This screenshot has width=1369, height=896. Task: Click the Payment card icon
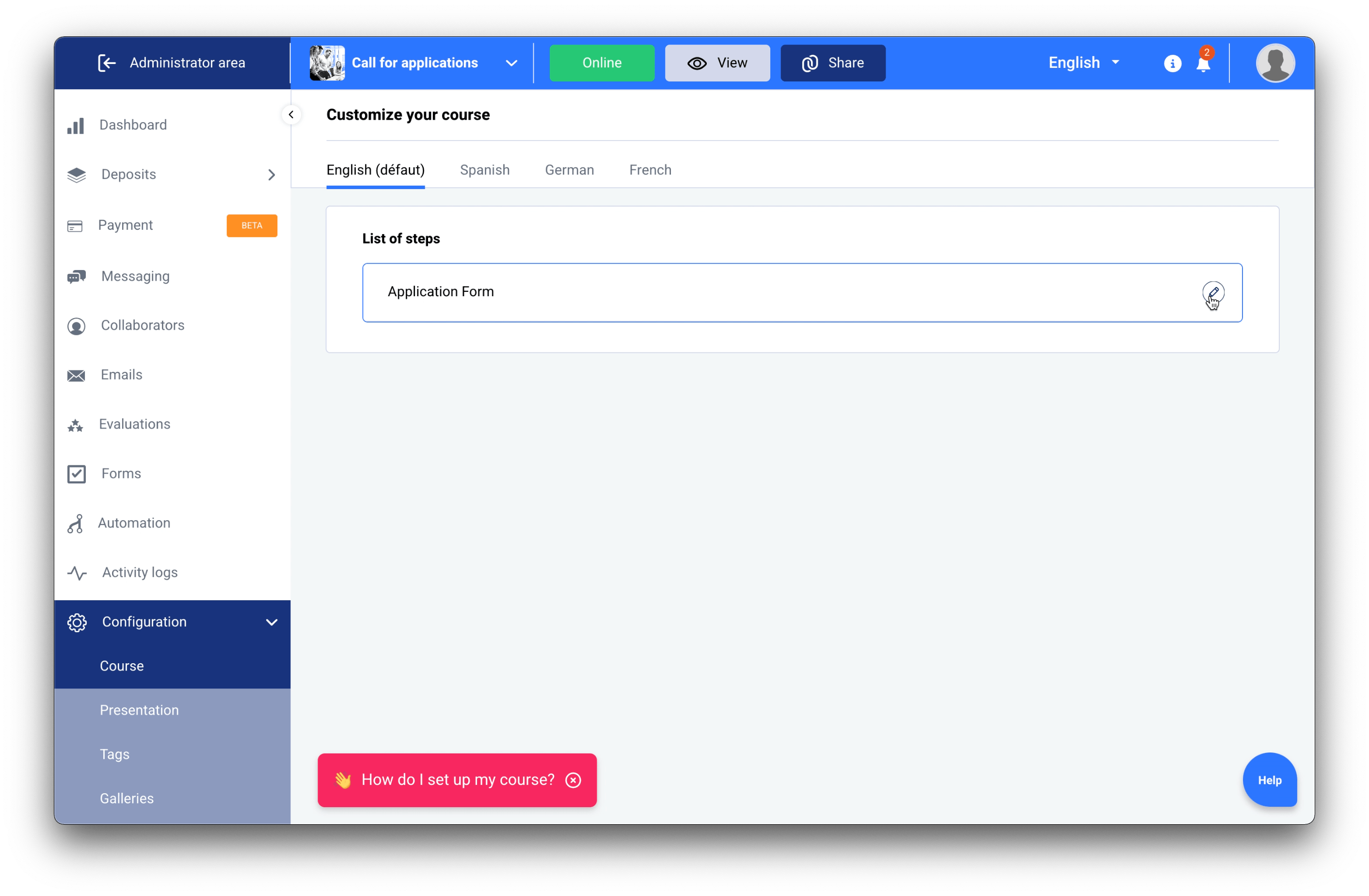click(x=75, y=225)
